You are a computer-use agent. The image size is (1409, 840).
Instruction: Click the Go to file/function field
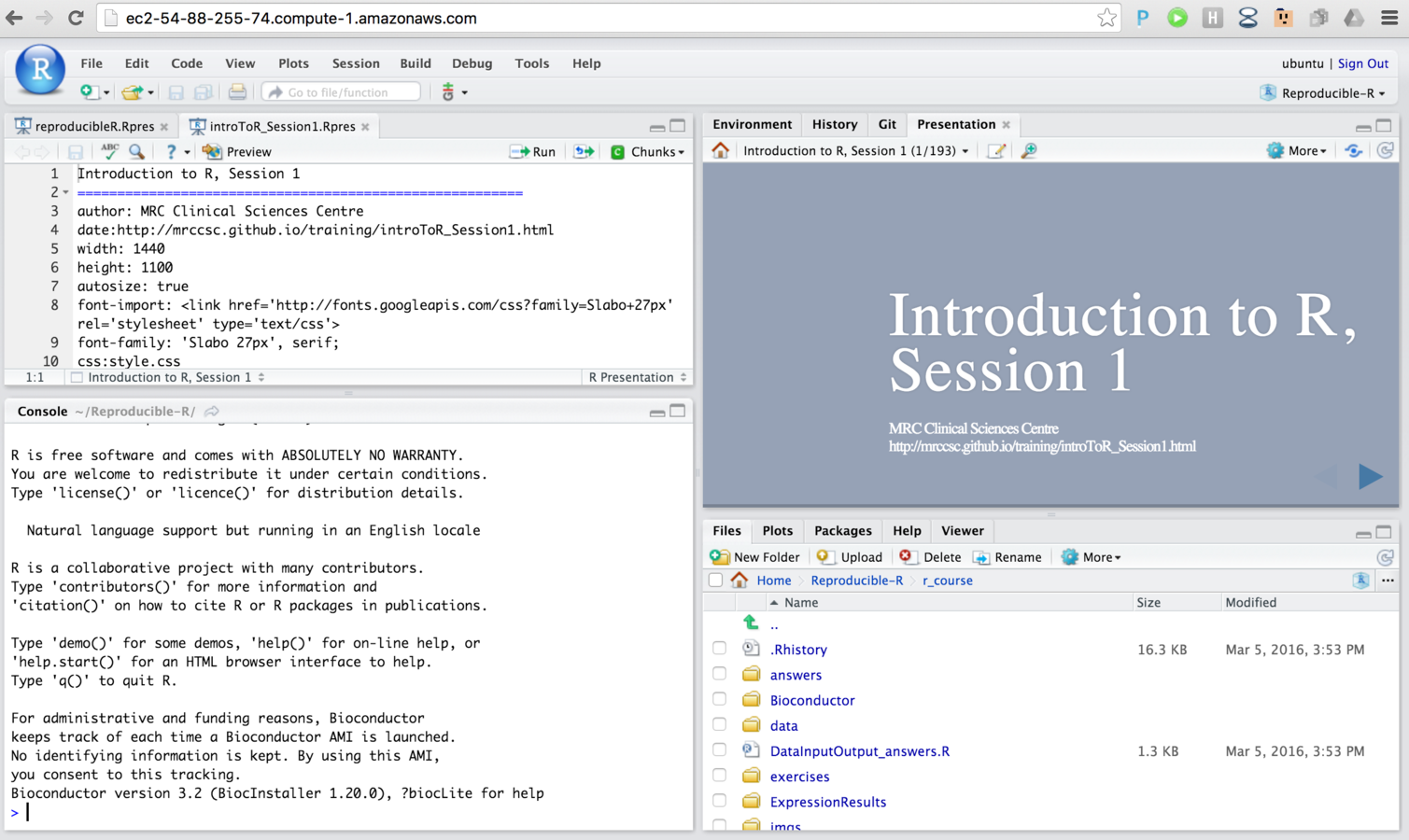342,92
